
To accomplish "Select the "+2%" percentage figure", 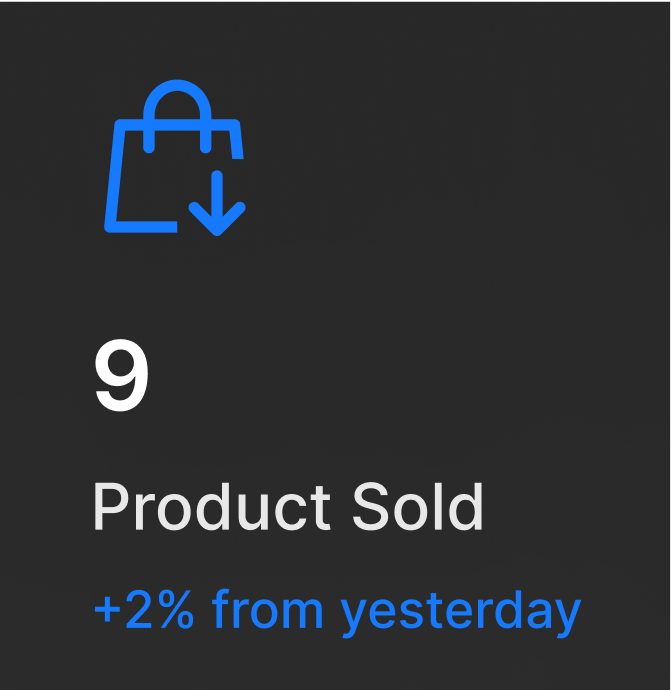I will tap(143, 609).
